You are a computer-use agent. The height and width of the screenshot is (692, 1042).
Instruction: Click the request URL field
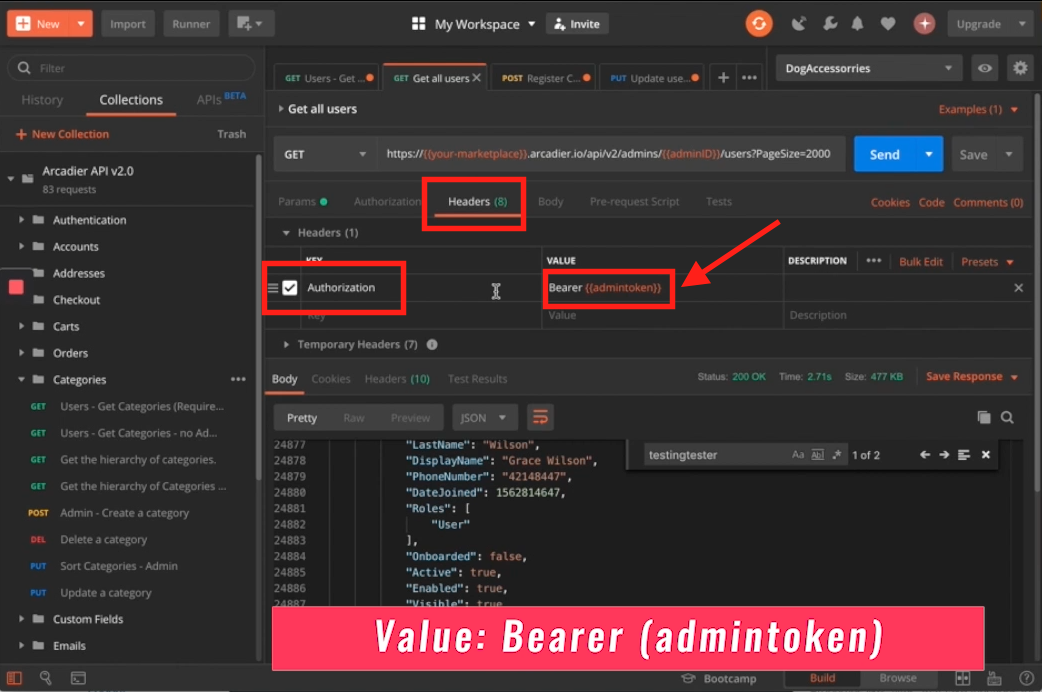click(x=611, y=154)
